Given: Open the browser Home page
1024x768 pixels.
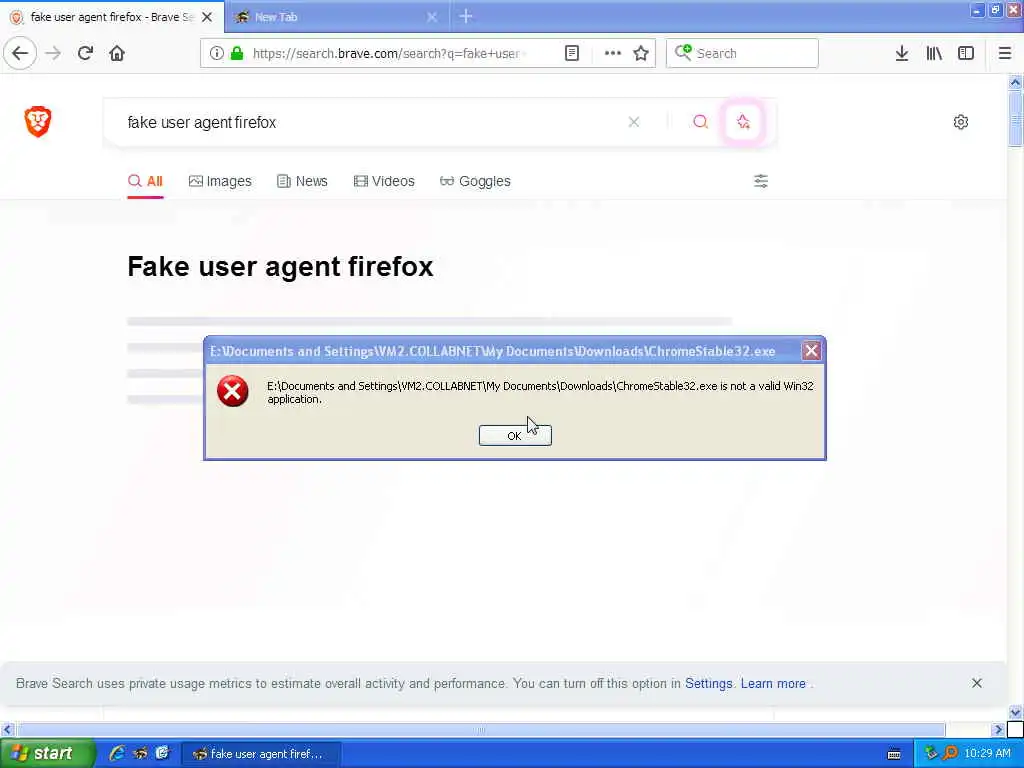Looking at the screenshot, I should point(117,53).
